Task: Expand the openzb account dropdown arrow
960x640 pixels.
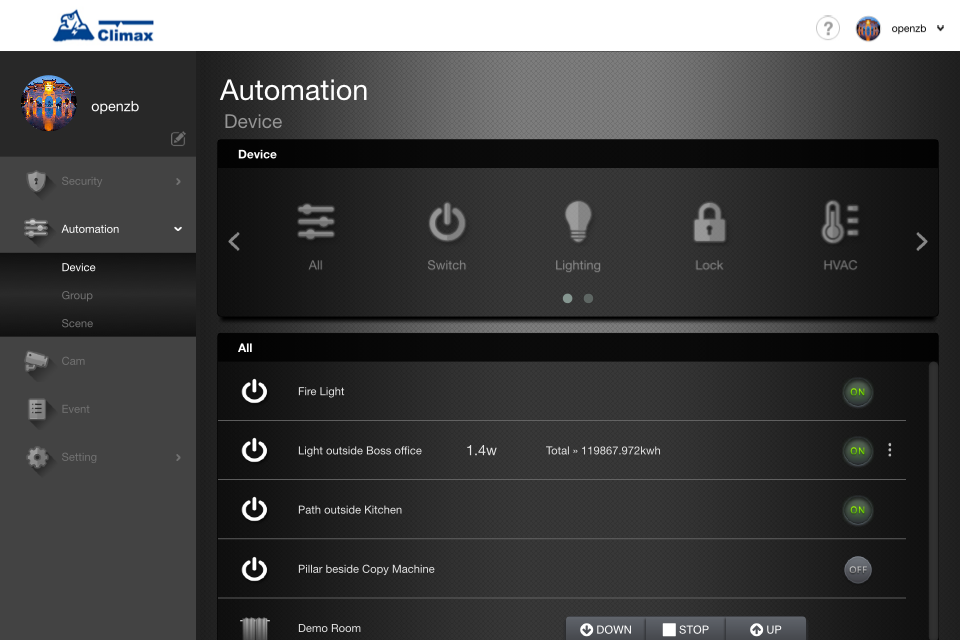Action: (x=940, y=28)
